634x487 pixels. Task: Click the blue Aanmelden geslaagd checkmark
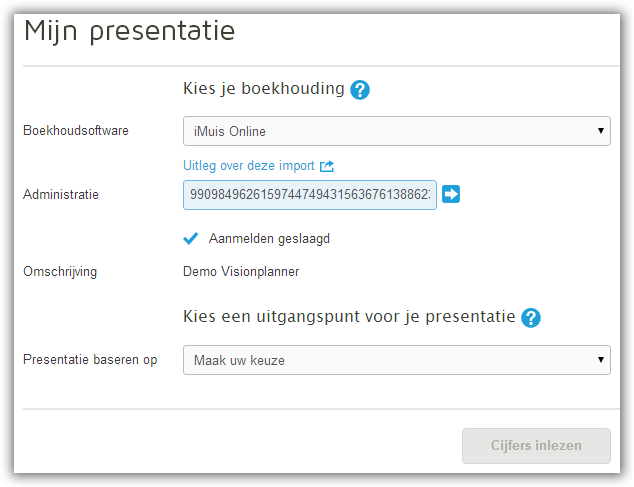pyautogui.click(x=190, y=239)
